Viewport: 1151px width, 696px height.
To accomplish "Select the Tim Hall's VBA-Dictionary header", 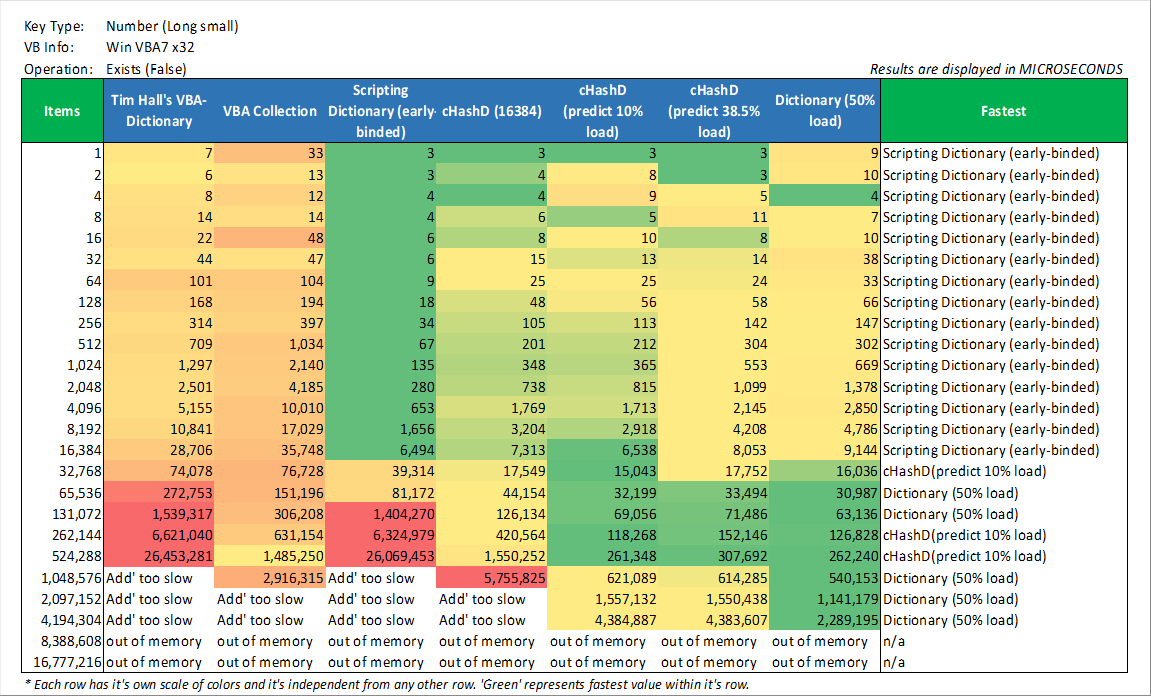I will pyautogui.click(x=159, y=111).
